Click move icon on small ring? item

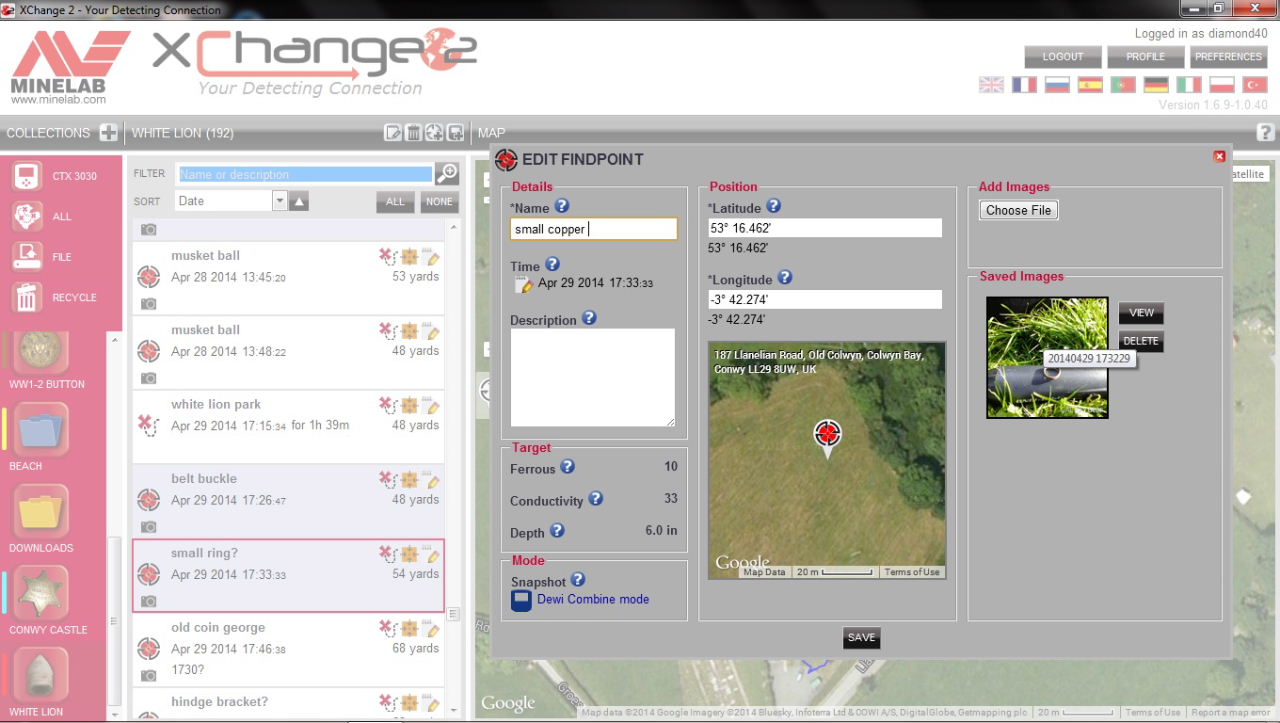coord(410,554)
